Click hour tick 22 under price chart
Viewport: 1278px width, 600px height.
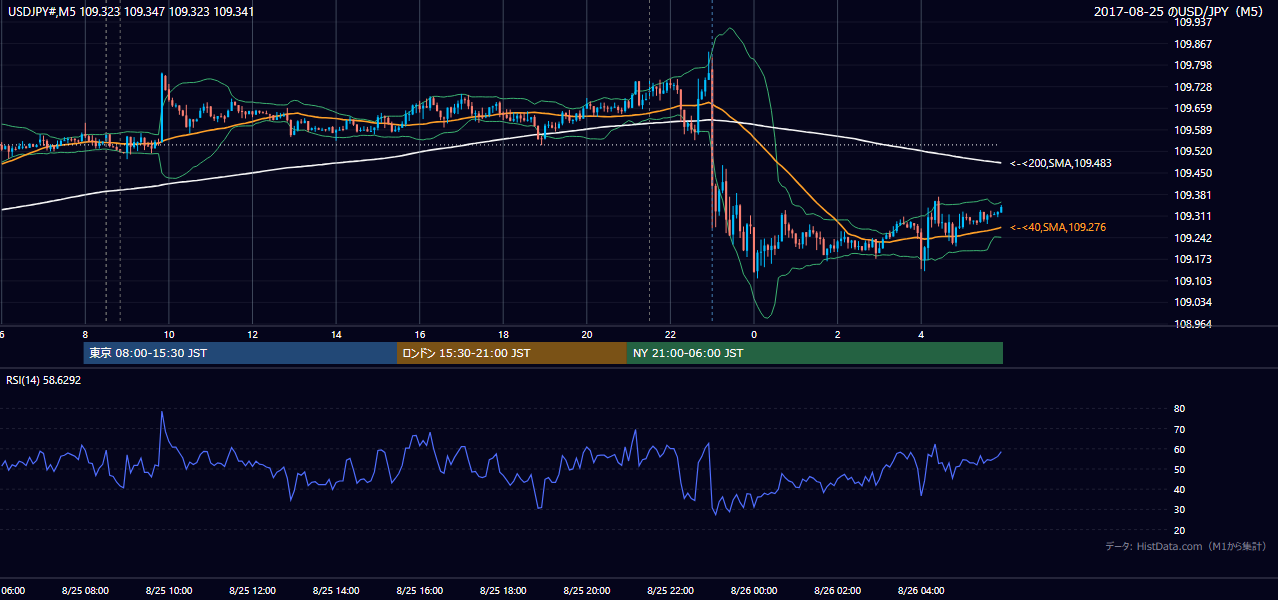click(x=670, y=334)
